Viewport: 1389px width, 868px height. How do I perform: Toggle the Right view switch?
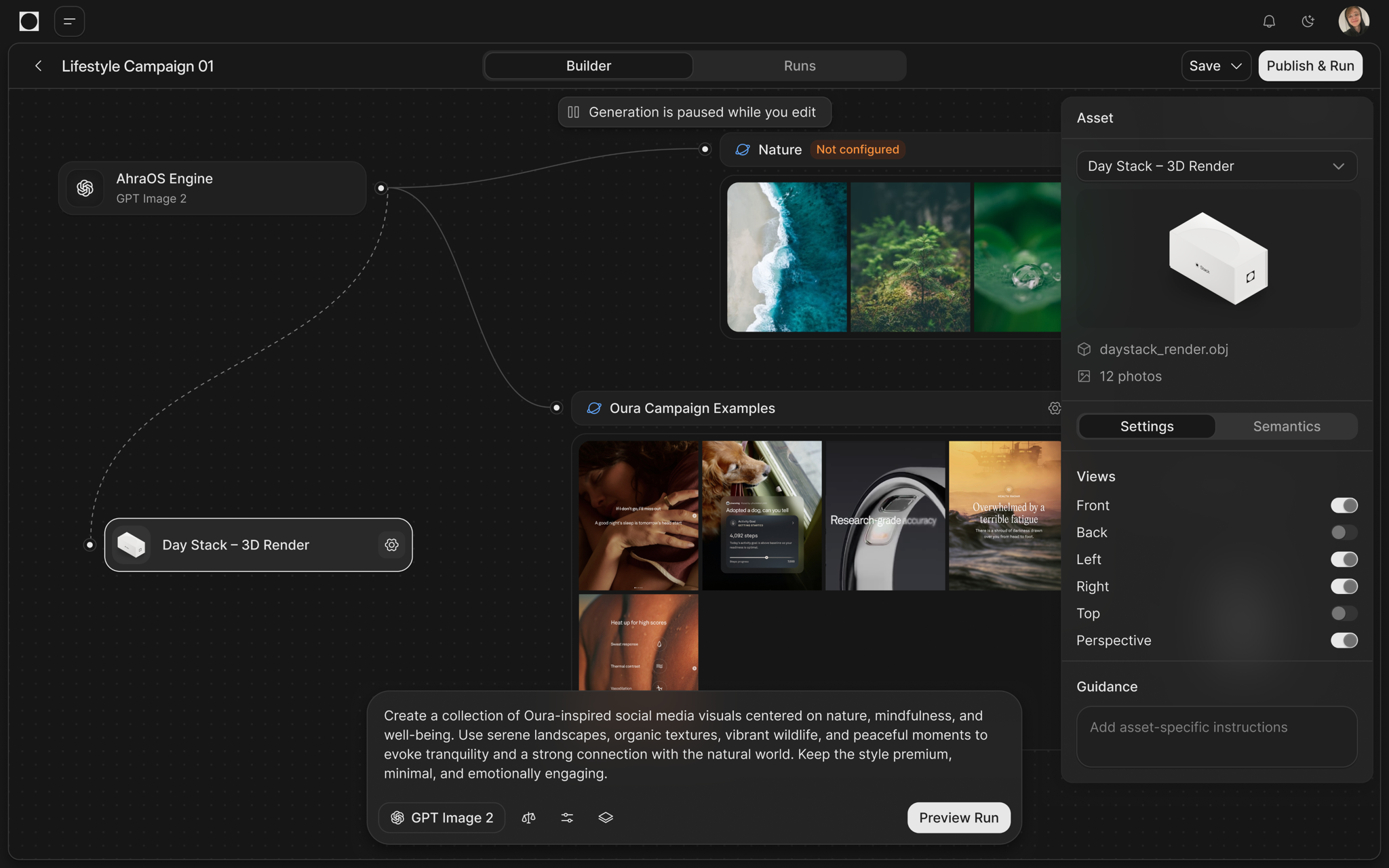click(x=1344, y=587)
